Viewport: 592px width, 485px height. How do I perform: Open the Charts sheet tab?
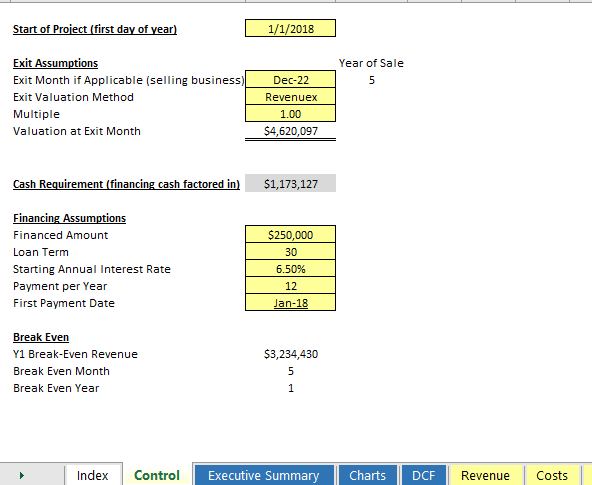tap(367, 475)
